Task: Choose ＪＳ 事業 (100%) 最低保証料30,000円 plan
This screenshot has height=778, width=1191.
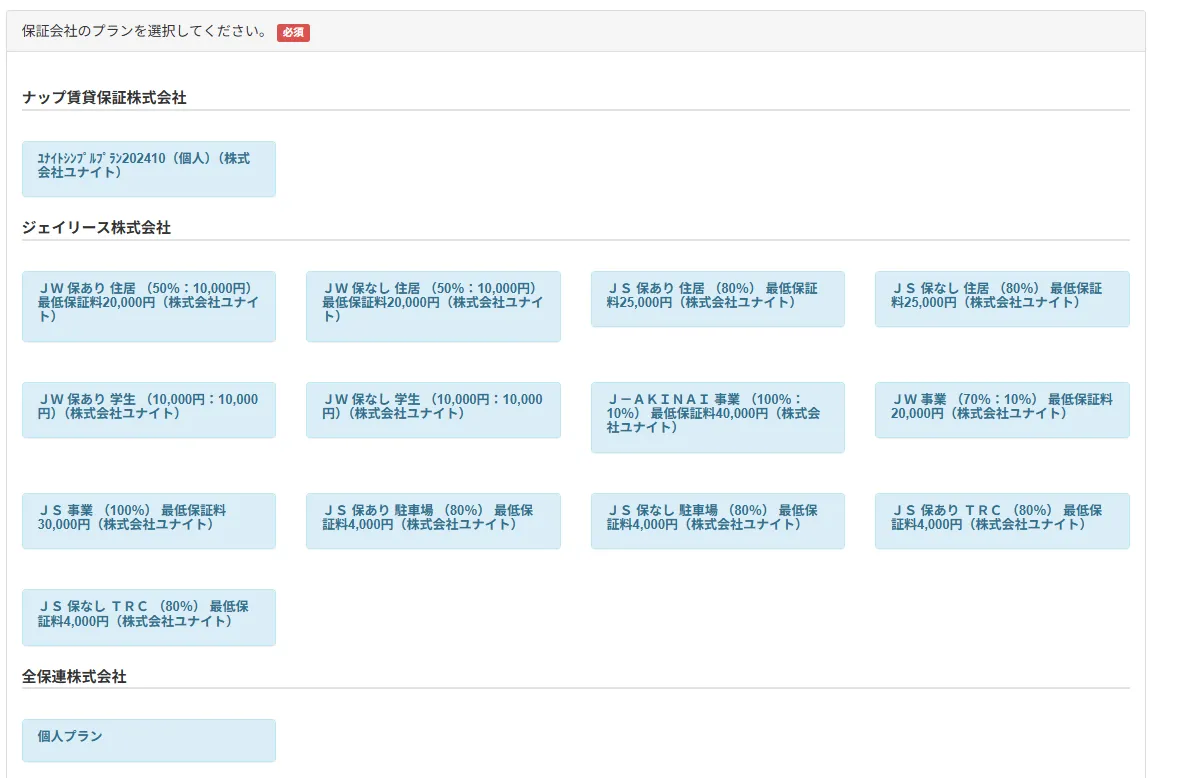Action: point(148,520)
